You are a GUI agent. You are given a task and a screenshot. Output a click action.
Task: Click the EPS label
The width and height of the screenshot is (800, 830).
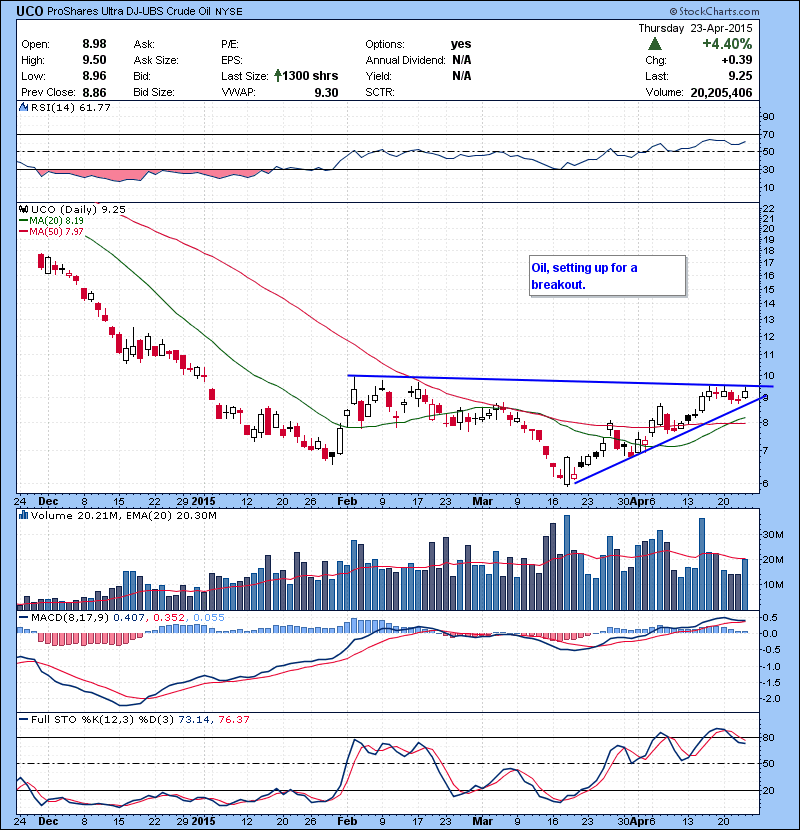tap(232, 60)
